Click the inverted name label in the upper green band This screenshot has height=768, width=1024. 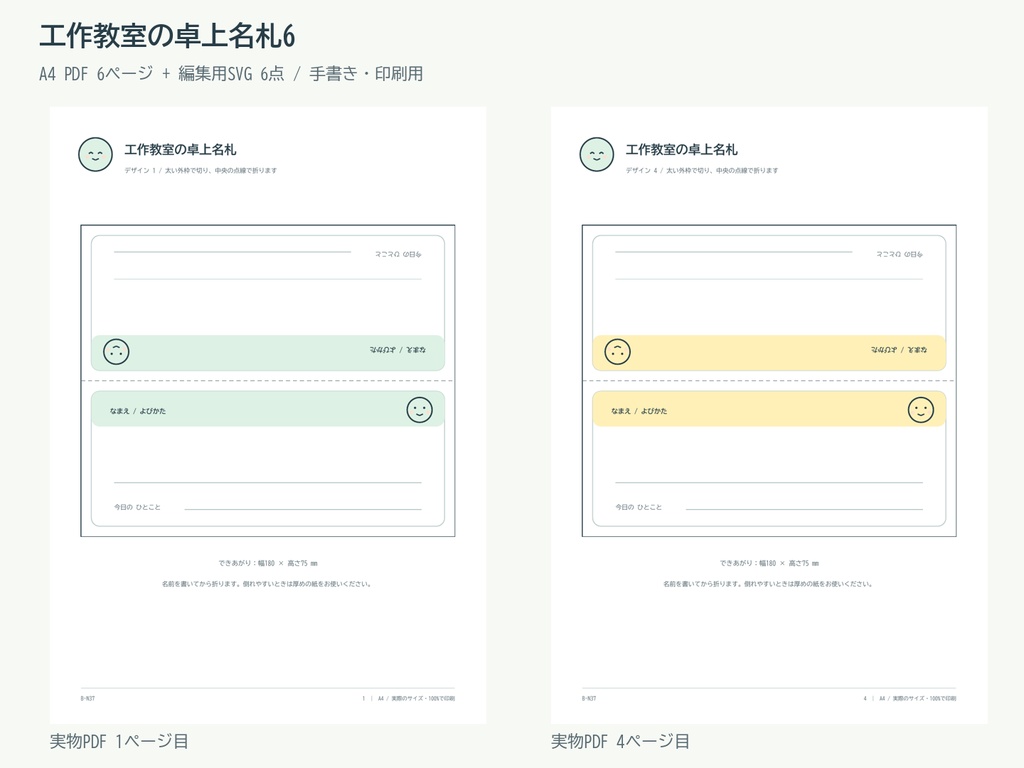point(398,350)
